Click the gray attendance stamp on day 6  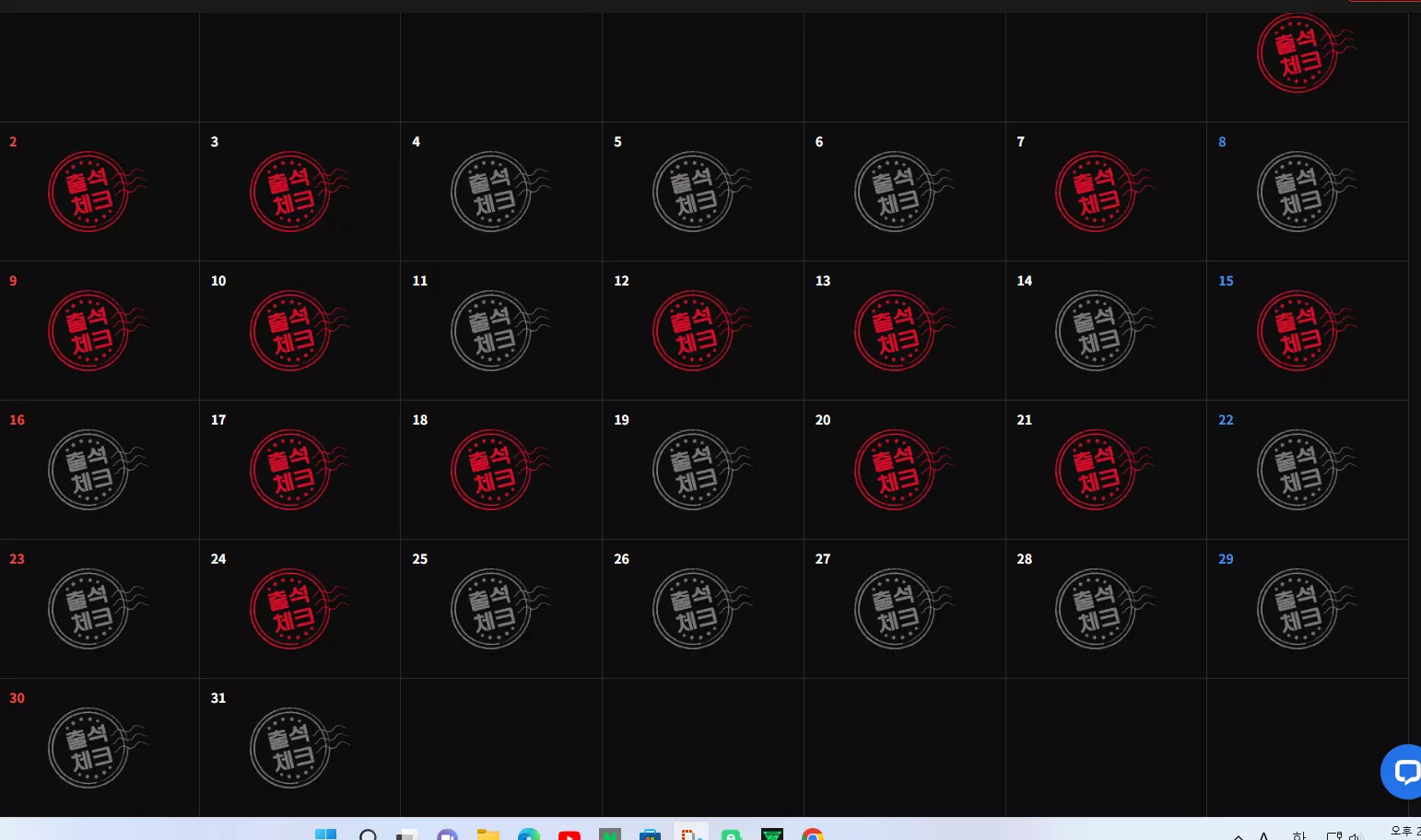pyautogui.click(x=903, y=192)
